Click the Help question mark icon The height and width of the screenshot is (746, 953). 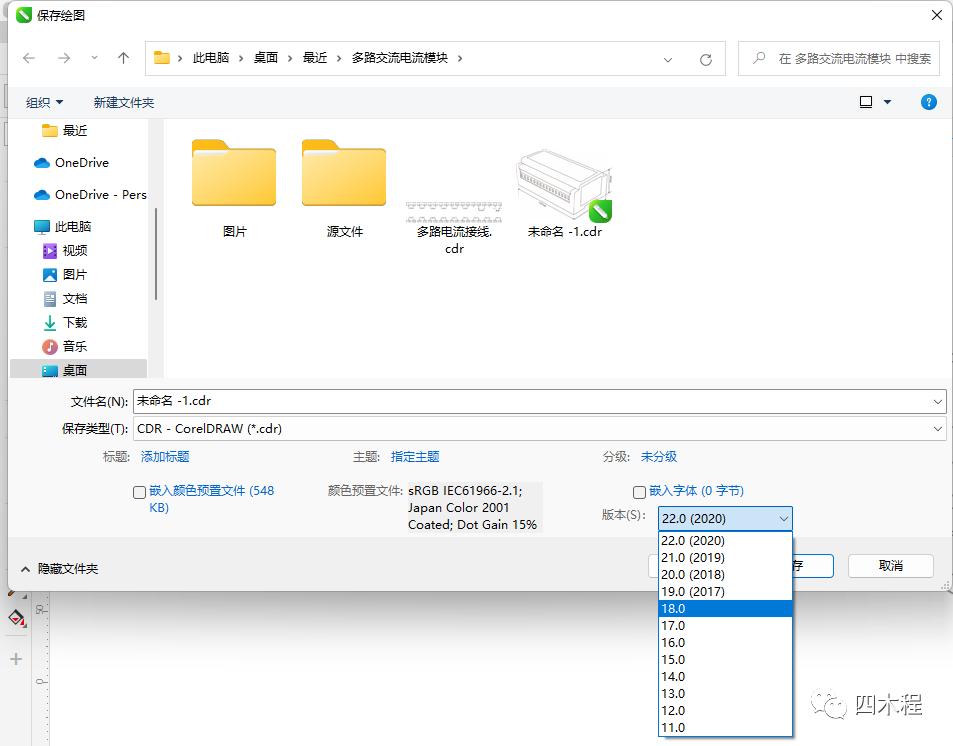[928, 101]
